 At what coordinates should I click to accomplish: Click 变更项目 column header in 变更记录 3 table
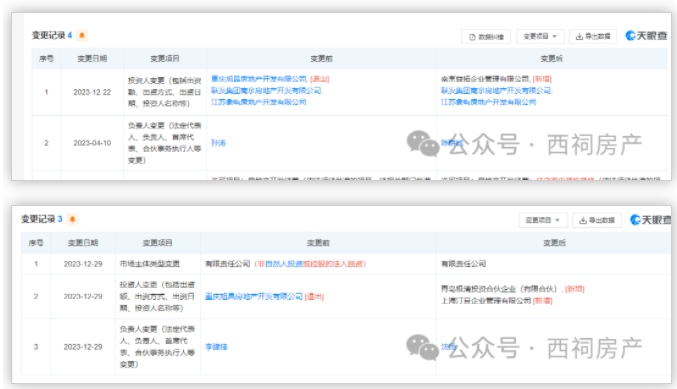point(158,243)
